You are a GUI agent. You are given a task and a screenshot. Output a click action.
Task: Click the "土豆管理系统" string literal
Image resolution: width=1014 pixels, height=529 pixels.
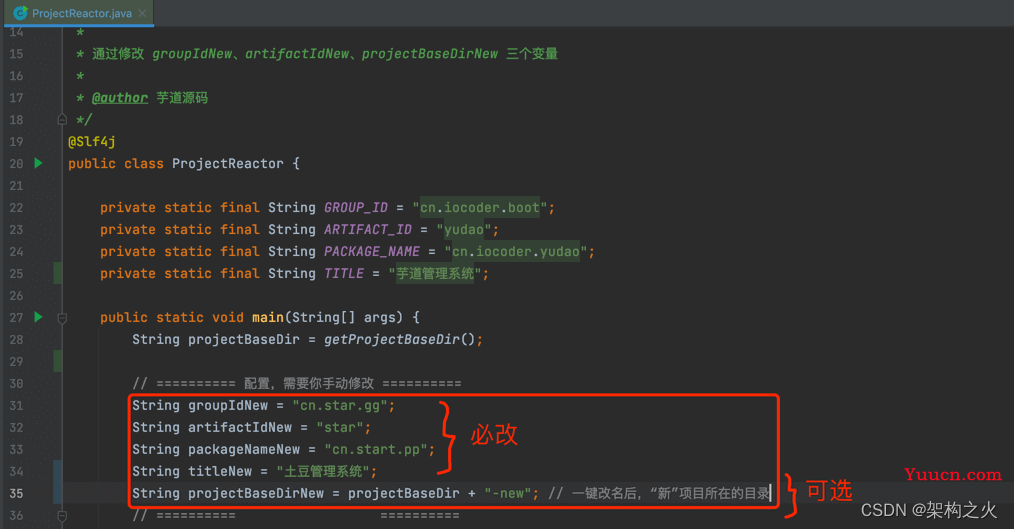click(323, 471)
